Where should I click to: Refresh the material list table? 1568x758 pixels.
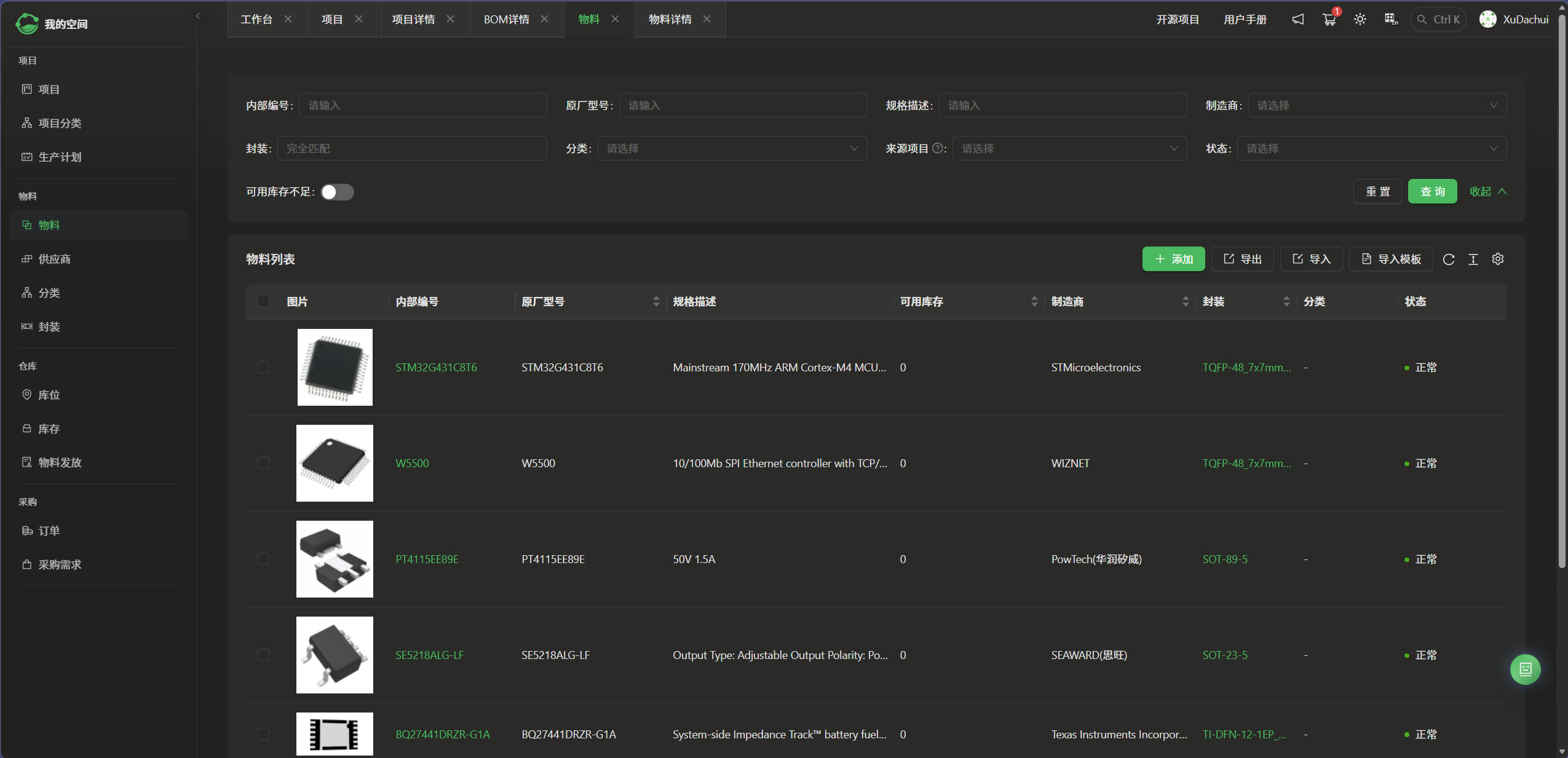pos(1448,259)
